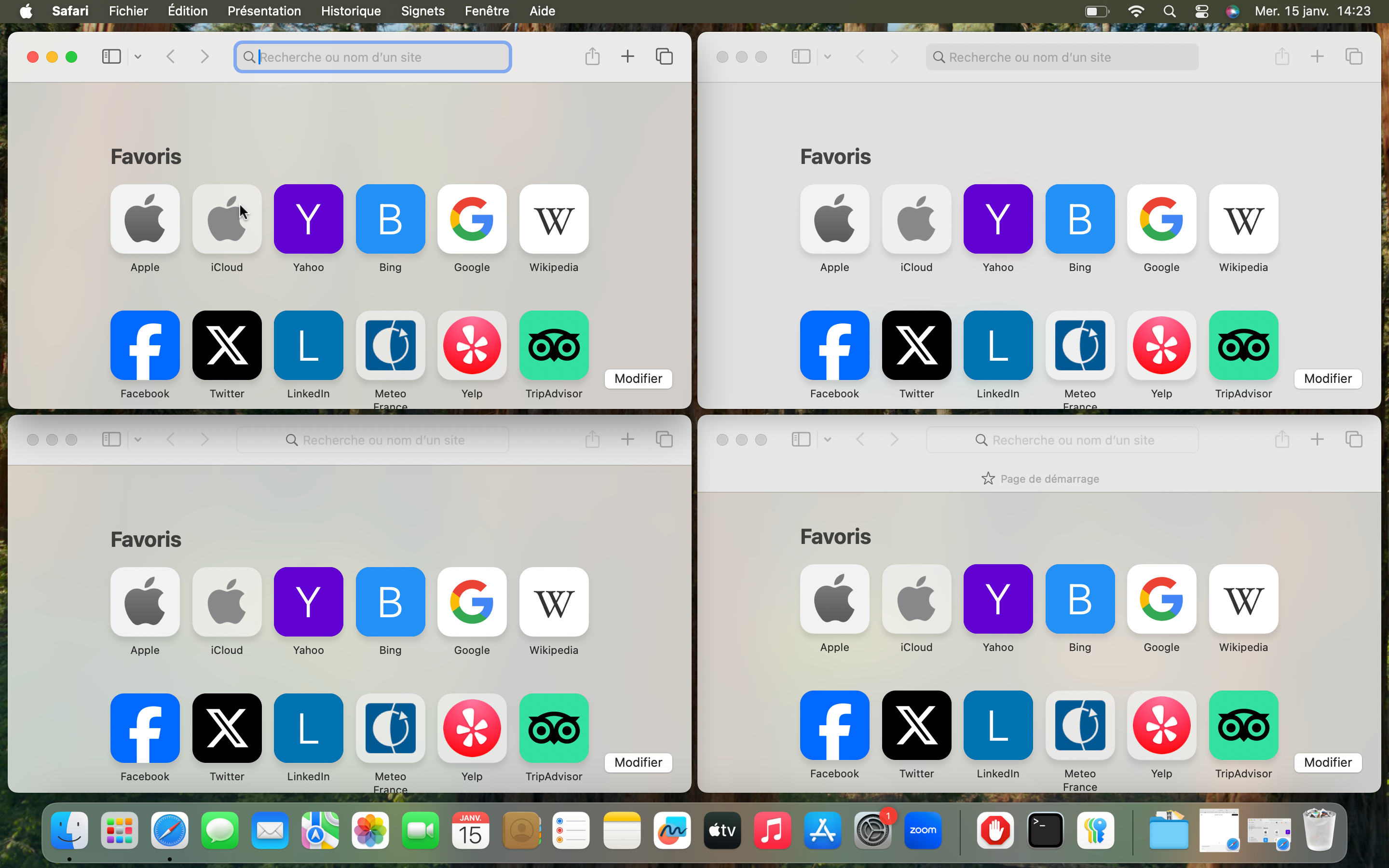Open the Présentation menu
1389x868 pixels.
(x=264, y=11)
